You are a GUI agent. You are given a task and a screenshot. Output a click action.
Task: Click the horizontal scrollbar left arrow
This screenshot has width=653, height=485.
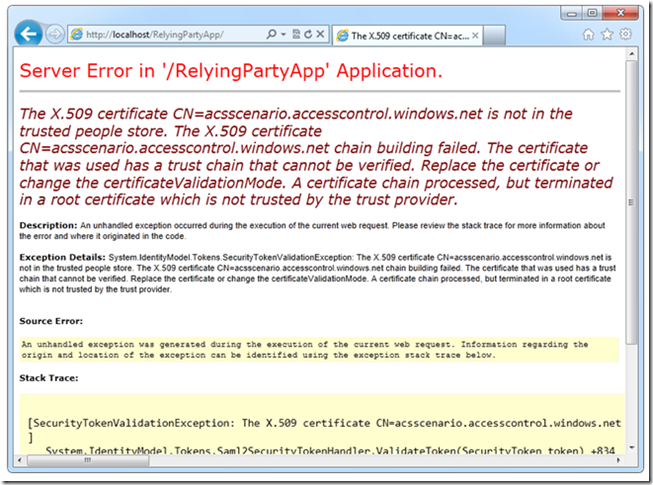point(19,460)
